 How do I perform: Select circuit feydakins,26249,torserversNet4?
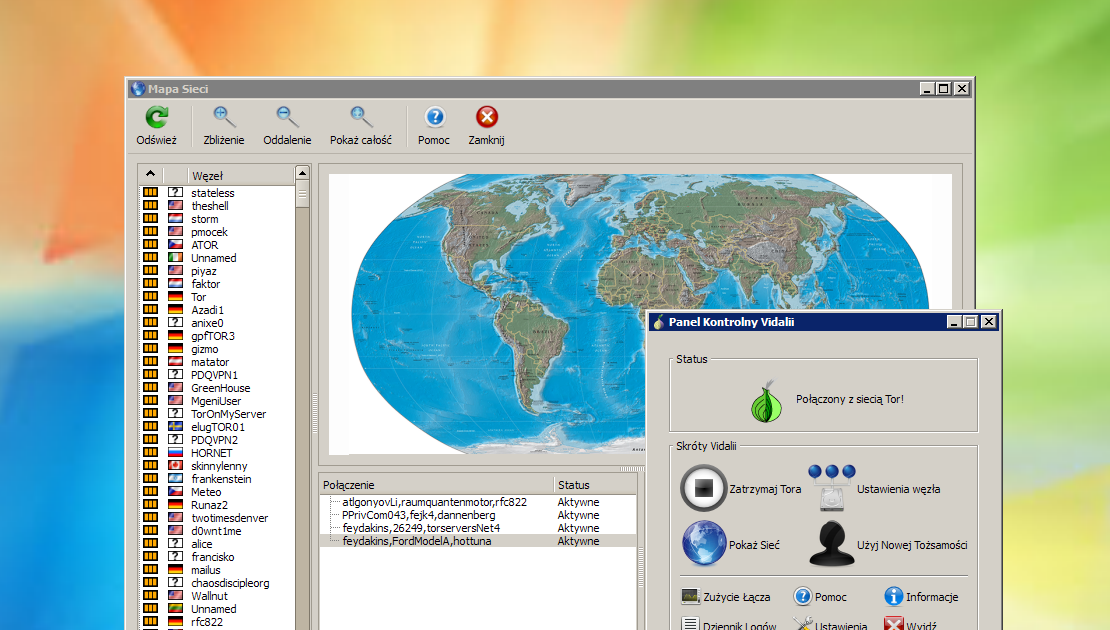pos(421,528)
